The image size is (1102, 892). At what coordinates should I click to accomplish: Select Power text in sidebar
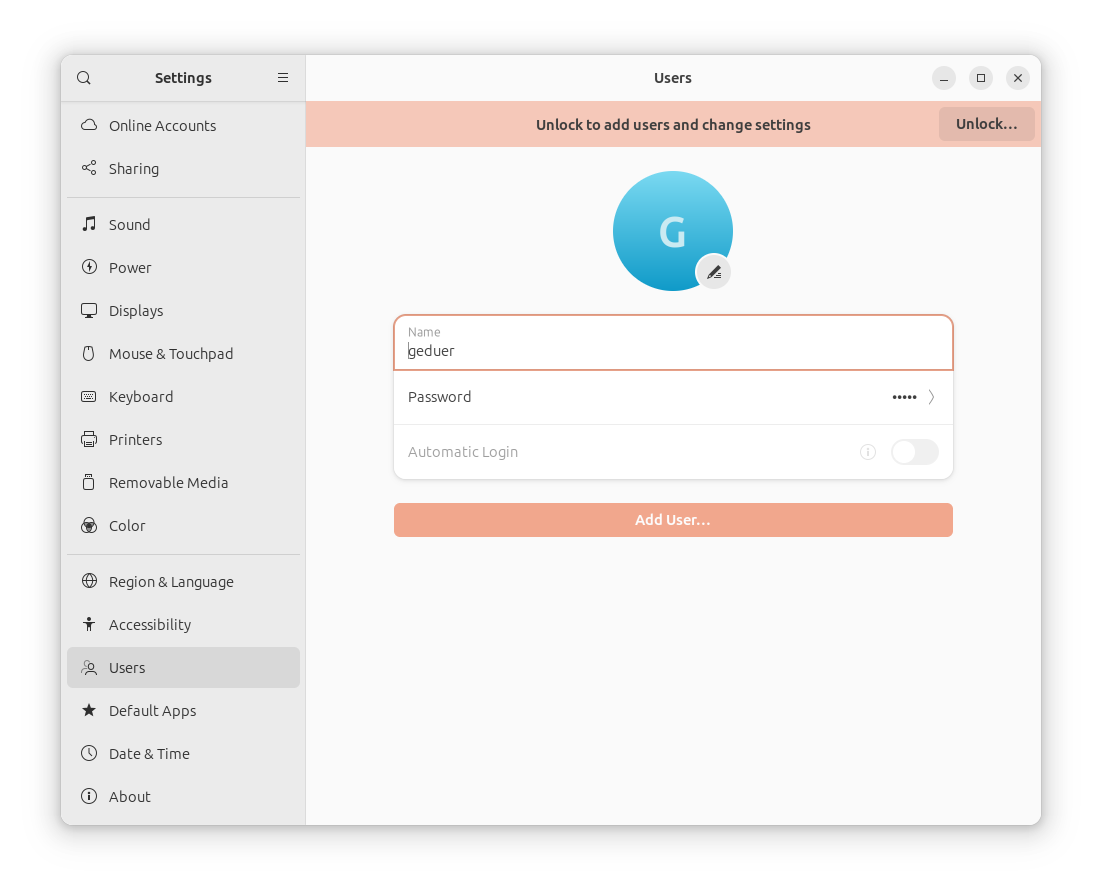[x=130, y=268]
